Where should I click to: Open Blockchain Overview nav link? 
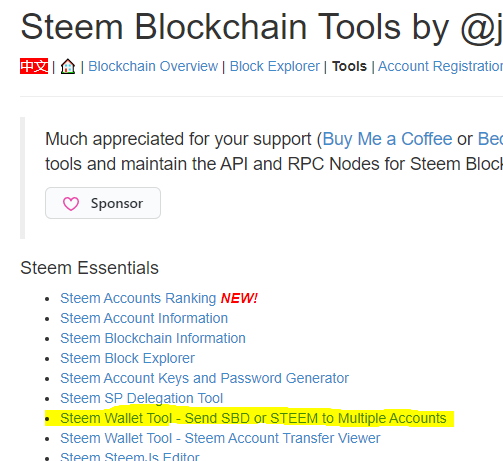click(x=153, y=66)
